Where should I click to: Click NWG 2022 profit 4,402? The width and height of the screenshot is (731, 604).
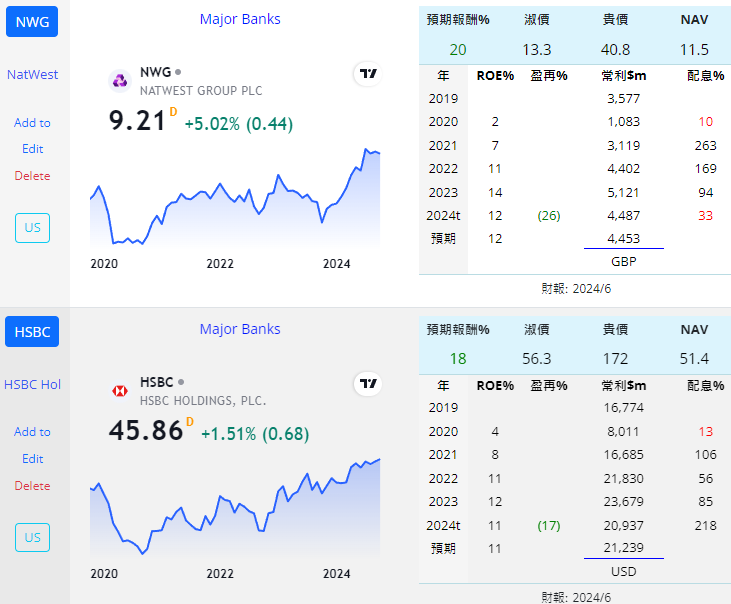point(623,169)
